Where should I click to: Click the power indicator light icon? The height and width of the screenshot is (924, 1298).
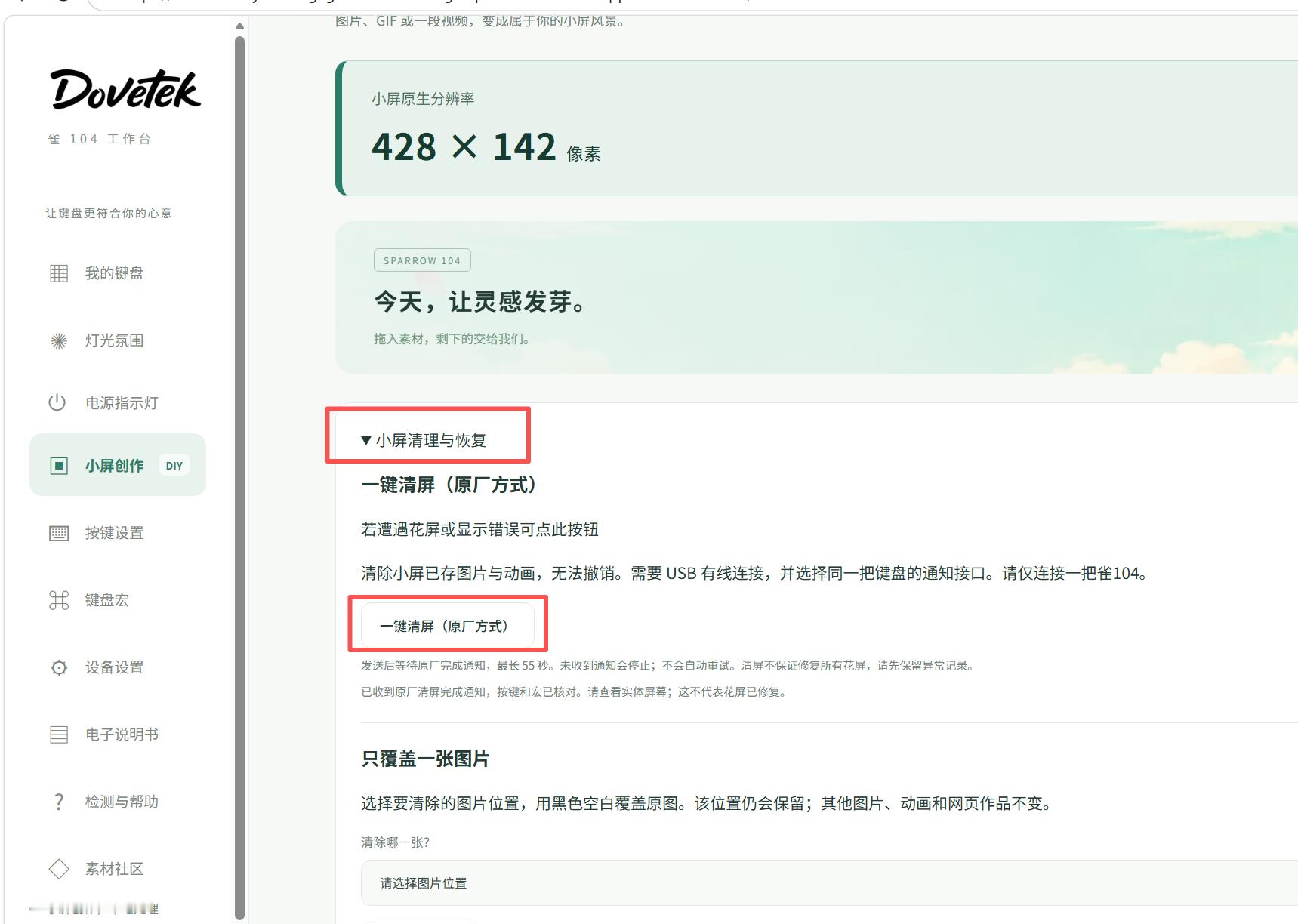coord(57,402)
